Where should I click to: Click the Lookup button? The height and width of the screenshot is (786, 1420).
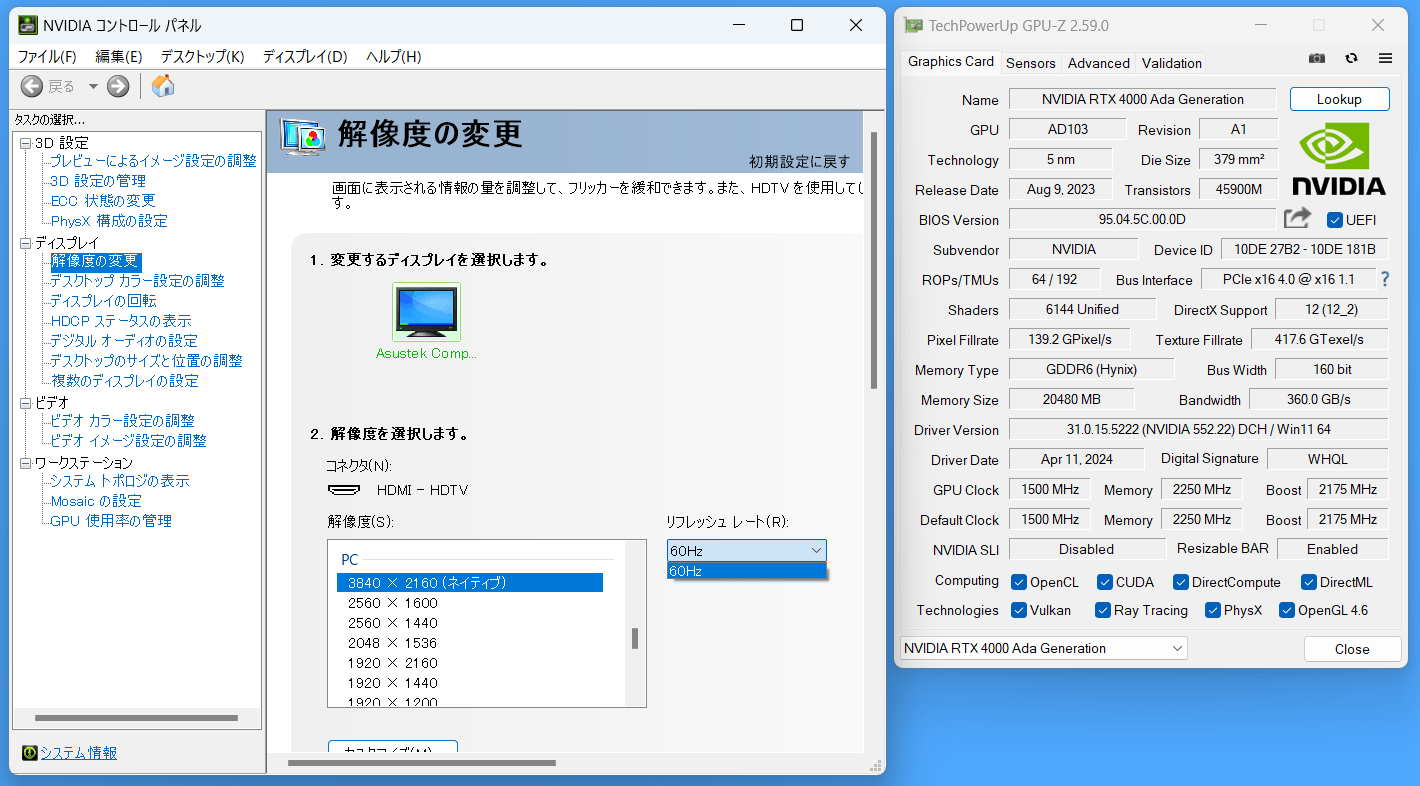click(1339, 99)
